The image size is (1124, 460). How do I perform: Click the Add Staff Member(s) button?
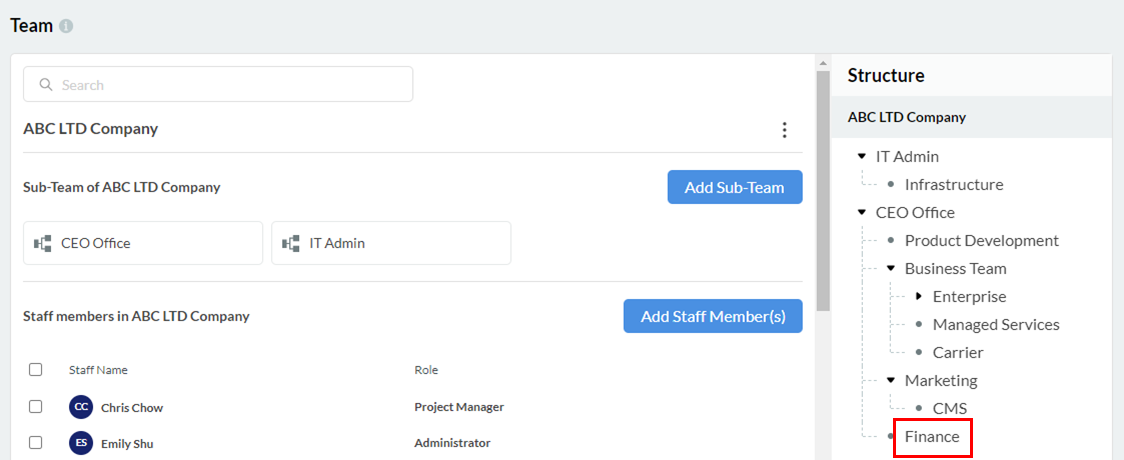pos(712,316)
